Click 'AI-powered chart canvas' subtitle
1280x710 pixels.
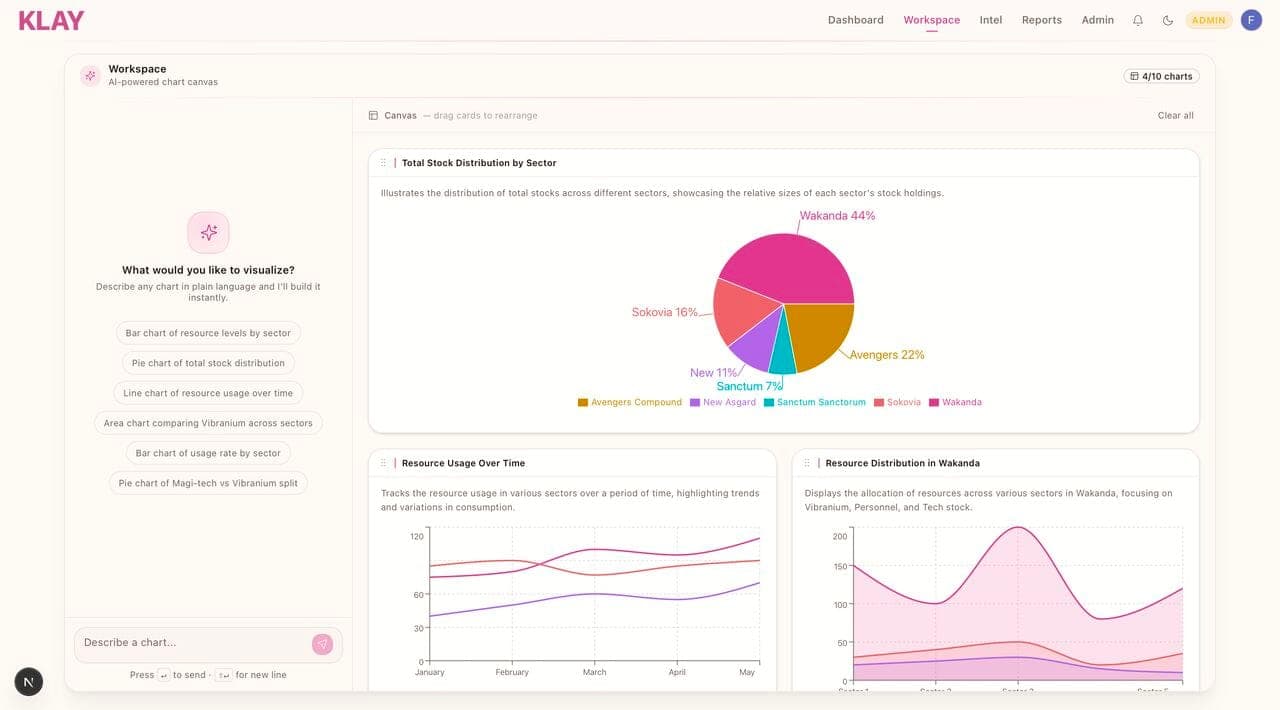pyautogui.click(x=163, y=82)
